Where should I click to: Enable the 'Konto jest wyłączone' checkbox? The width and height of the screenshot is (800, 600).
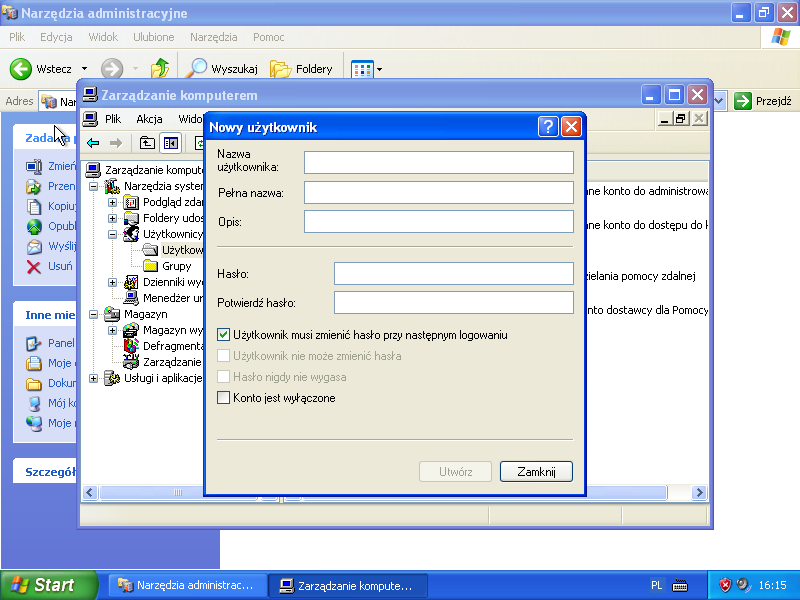223,398
